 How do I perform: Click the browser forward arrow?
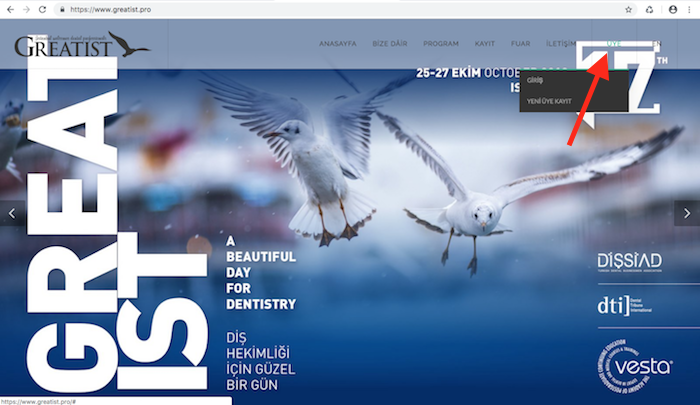point(26,9)
